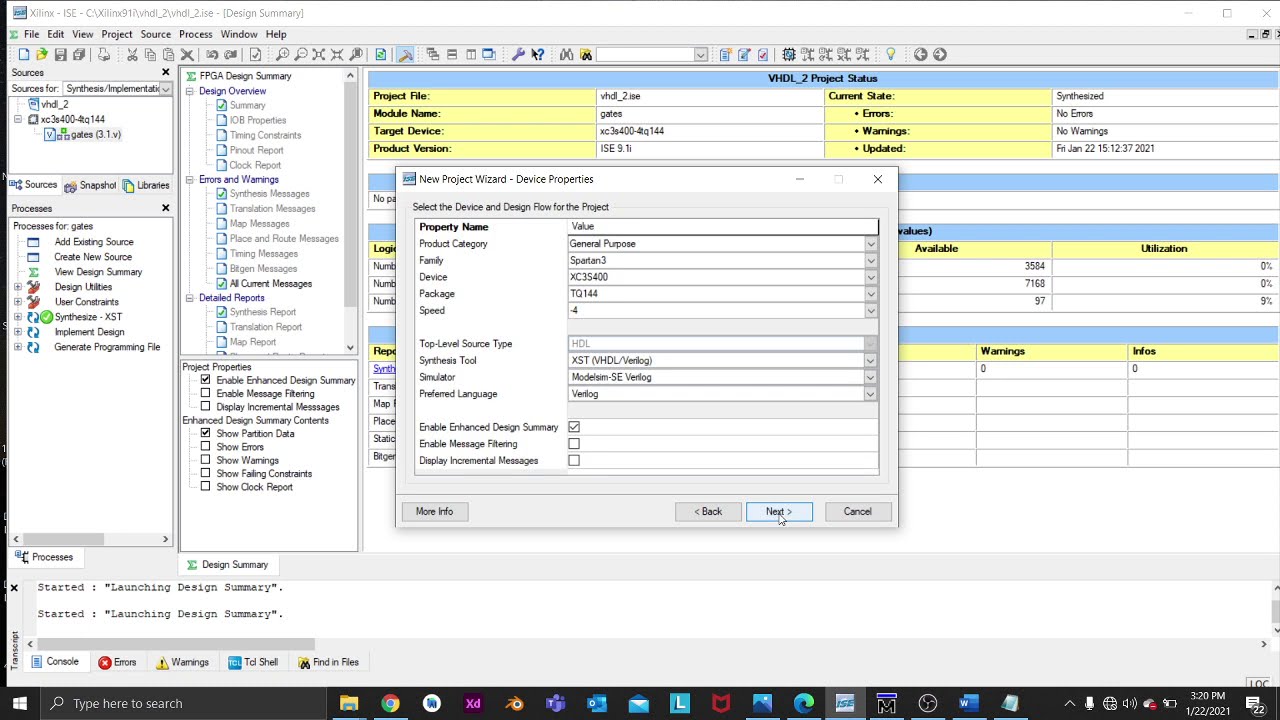Screen dimensions: 1280x720
Task: Open the ISE app on Windows taskbar
Action: [x=845, y=703]
